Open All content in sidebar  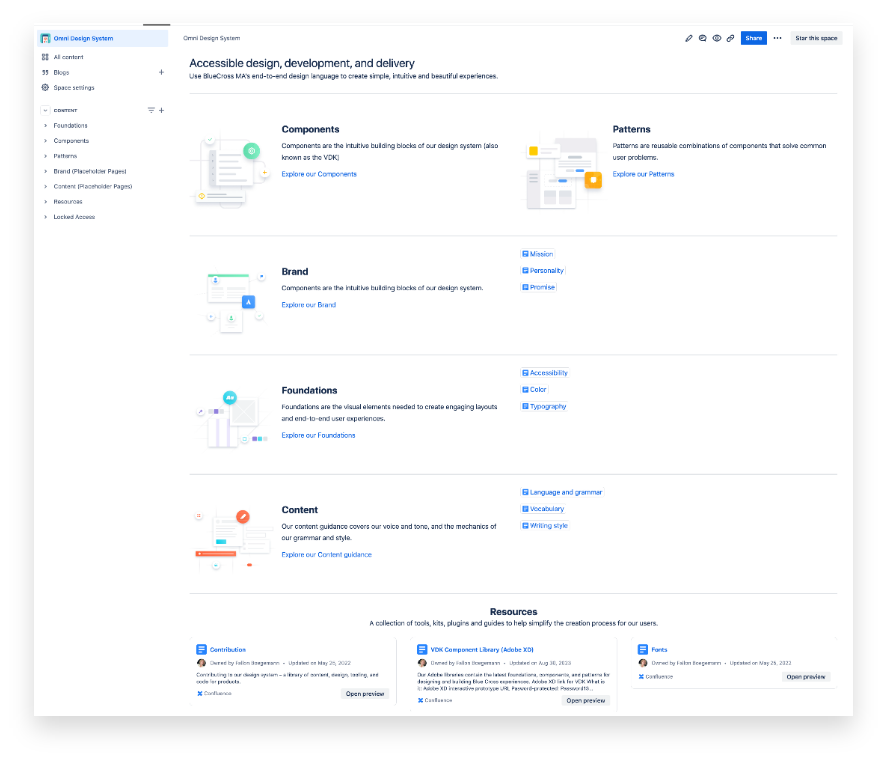pos(68,57)
